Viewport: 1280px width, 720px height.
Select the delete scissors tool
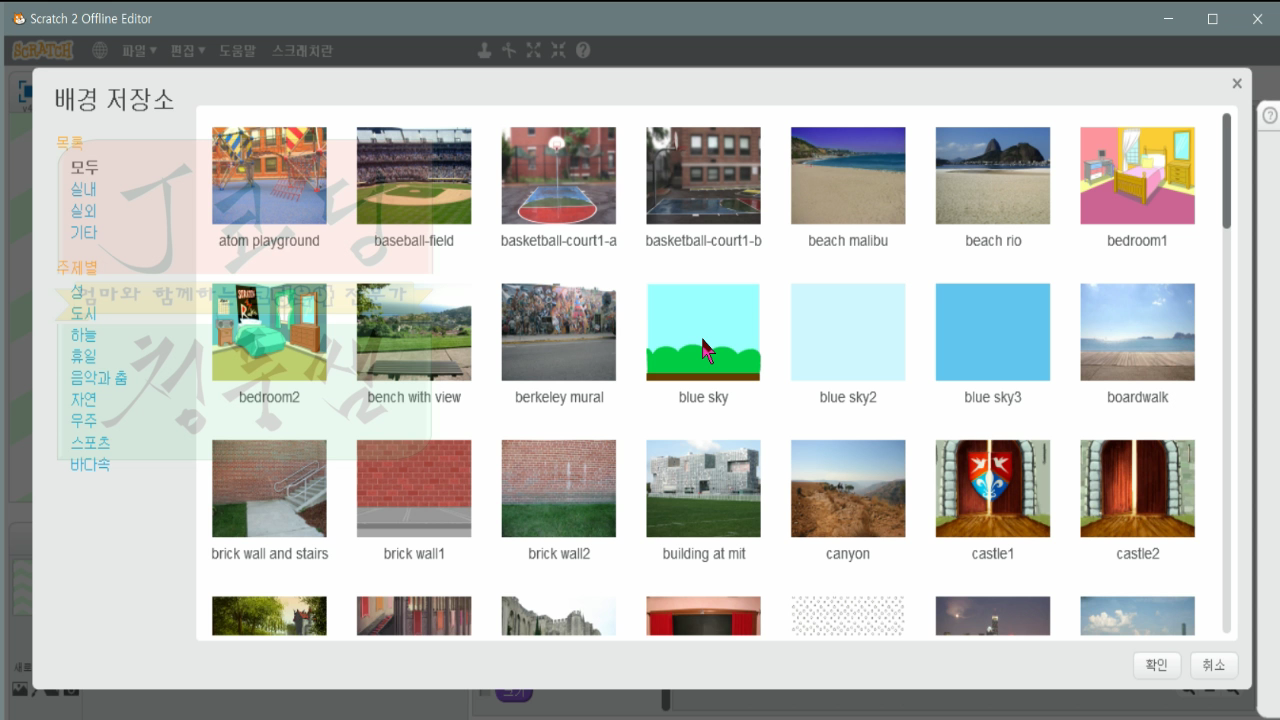tap(509, 50)
